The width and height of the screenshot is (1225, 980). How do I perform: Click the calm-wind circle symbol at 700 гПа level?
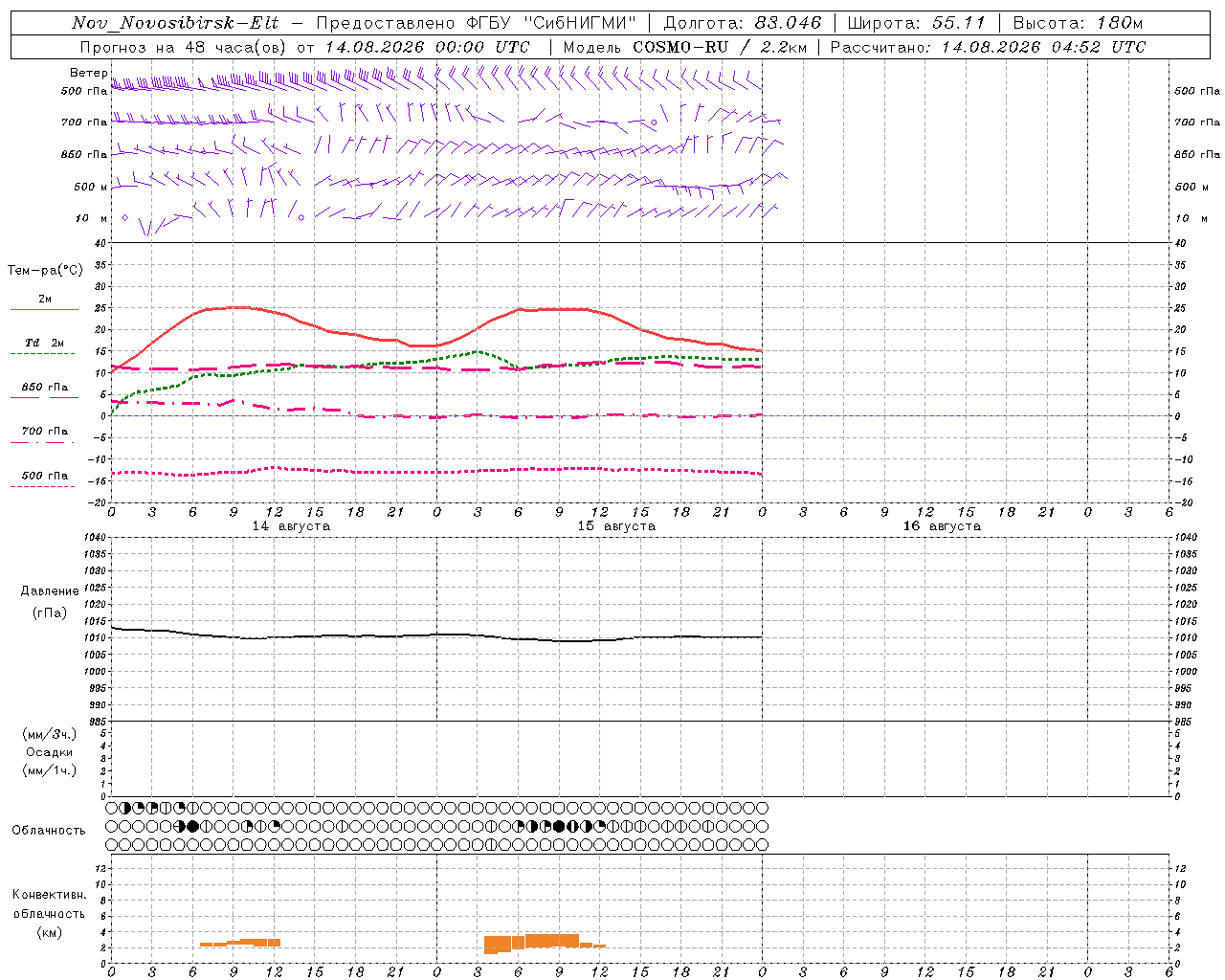(654, 122)
